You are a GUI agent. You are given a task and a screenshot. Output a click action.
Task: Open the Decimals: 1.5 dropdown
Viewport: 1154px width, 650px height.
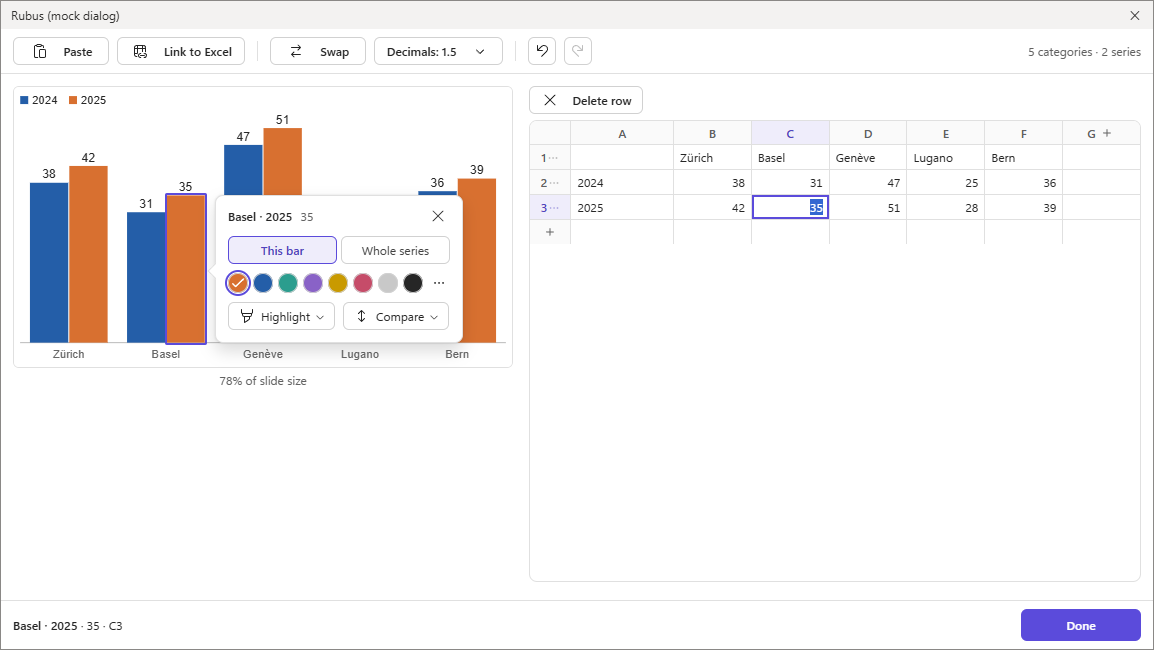click(x=439, y=52)
